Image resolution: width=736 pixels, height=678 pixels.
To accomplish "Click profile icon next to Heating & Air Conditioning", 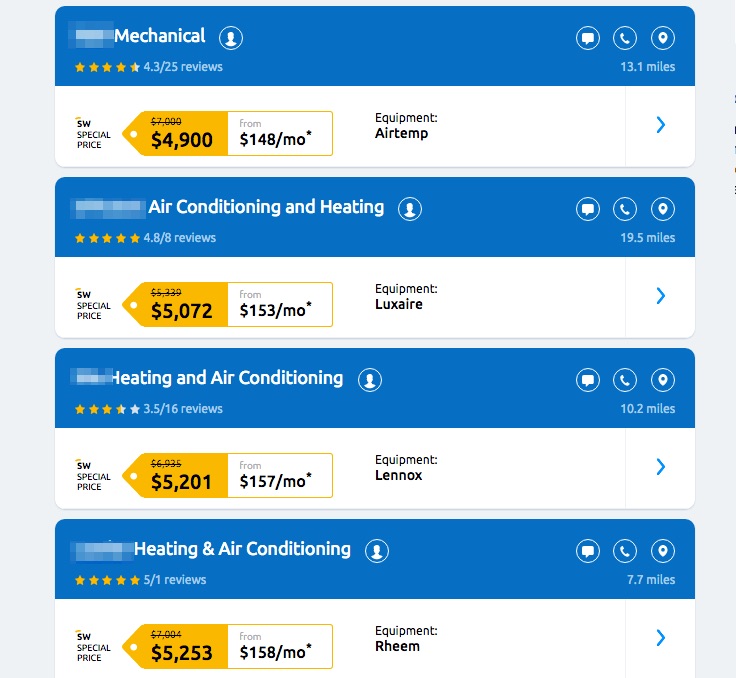I will 376,551.
